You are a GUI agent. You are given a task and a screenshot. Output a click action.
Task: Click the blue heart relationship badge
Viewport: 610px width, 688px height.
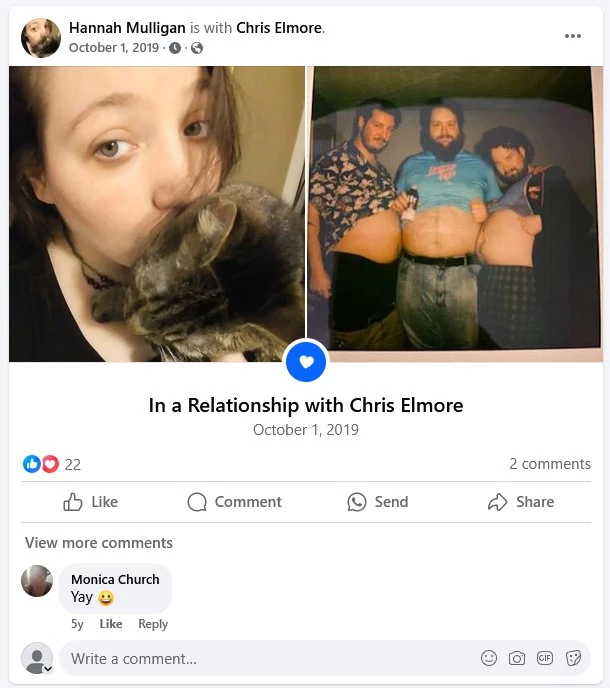point(306,362)
